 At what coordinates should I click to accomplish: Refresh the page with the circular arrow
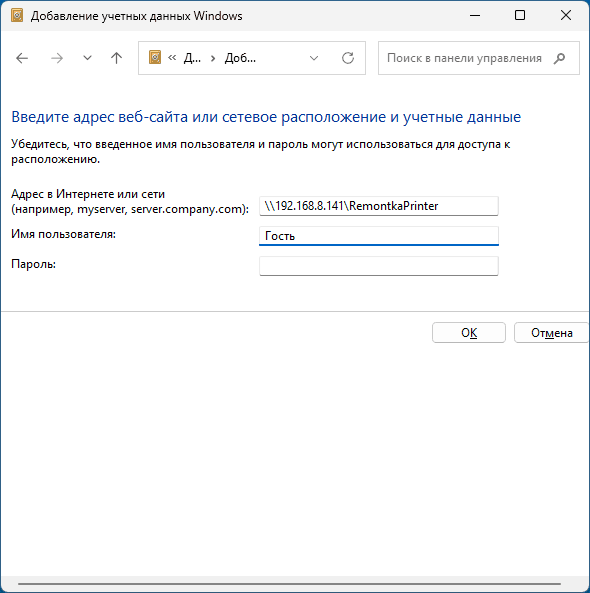click(x=348, y=58)
